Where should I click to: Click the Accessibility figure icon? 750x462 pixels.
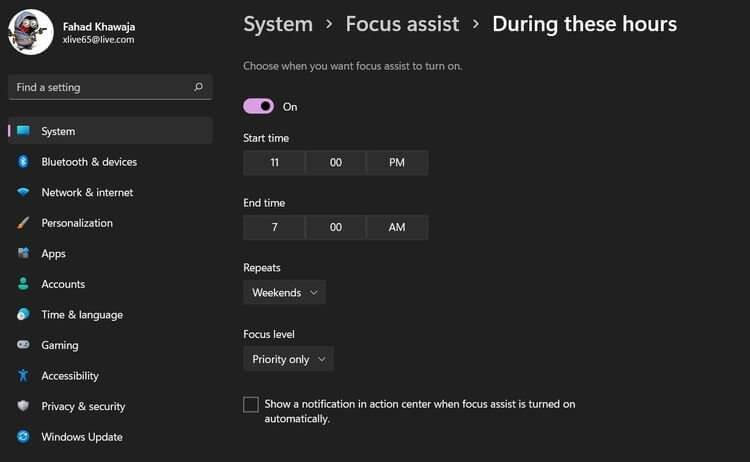coord(23,375)
